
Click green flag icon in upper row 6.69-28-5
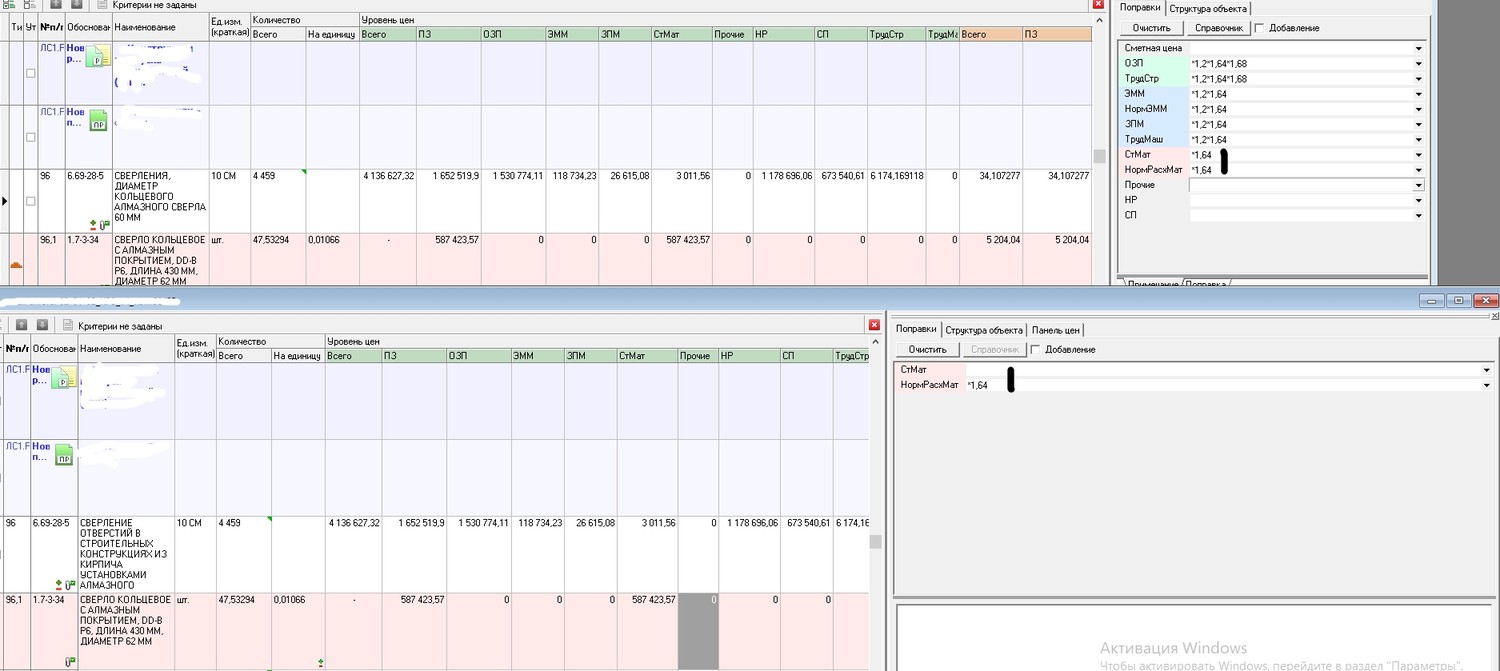pos(104,225)
